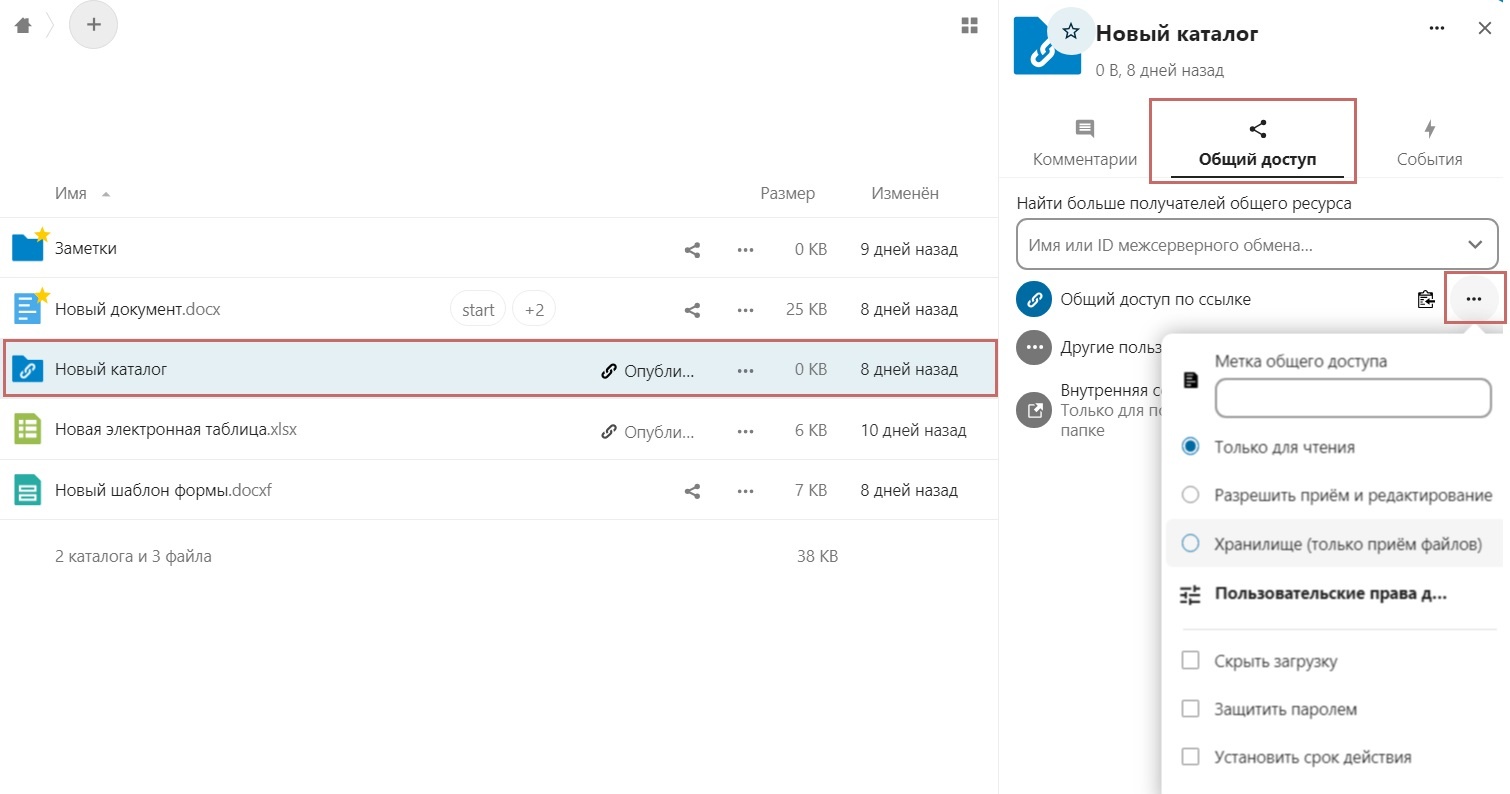Viewport: 1510px width, 794px height.
Task: Select Хранилище (только приём файлов) option
Action: point(1190,544)
